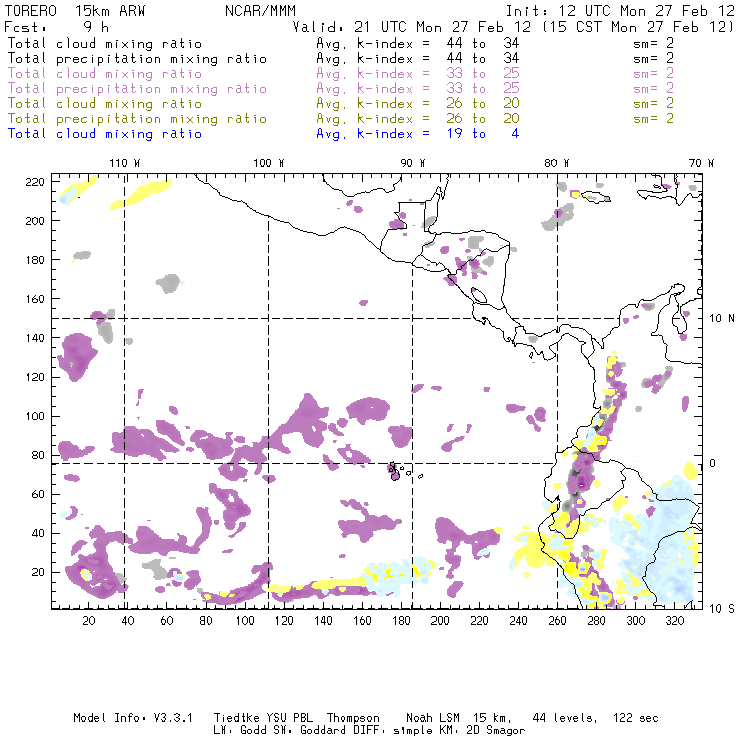Click the Galápagos islands on the equator
740x740 pixels.
pos(397,470)
